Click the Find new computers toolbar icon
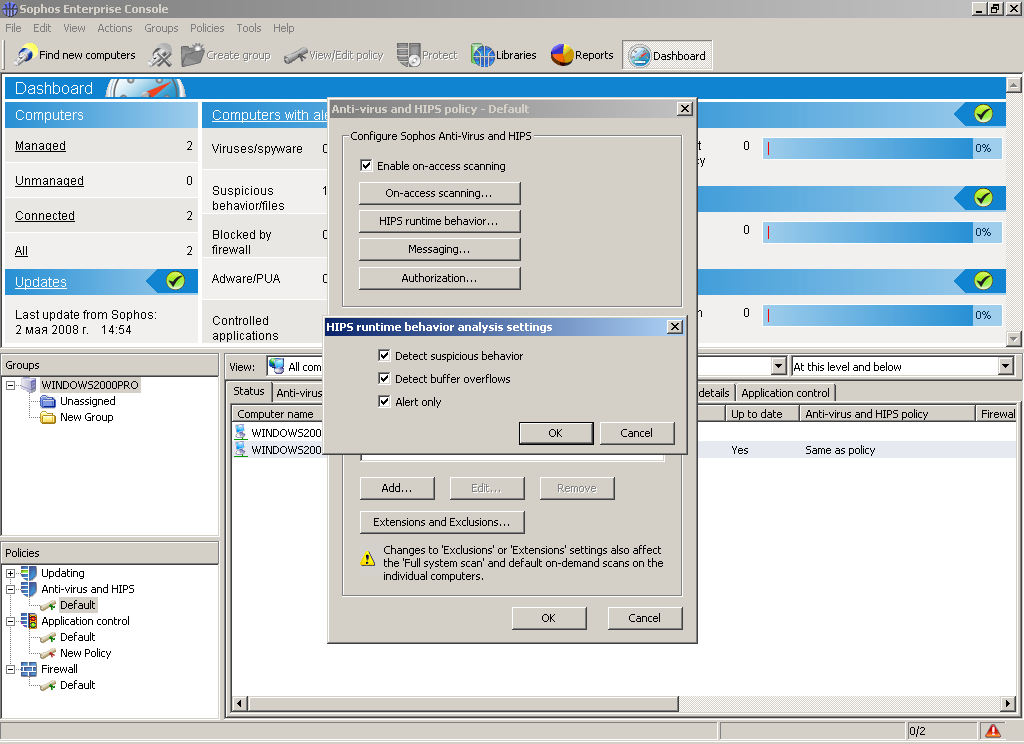Viewport: 1024px width, 744px height. point(25,55)
